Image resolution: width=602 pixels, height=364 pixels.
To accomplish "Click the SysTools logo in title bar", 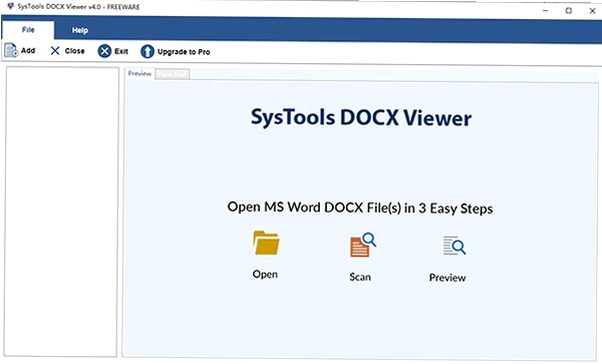I will [x=11, y=7].
